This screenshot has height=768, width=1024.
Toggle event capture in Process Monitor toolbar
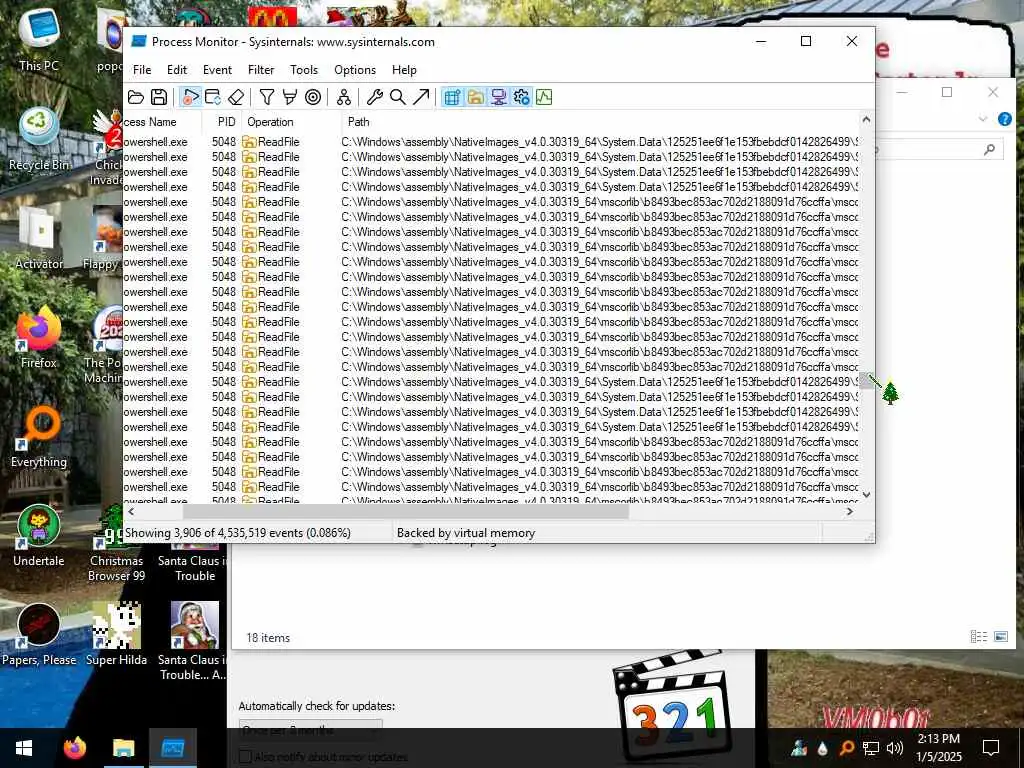pyautogui.click(x=190, y=97)
